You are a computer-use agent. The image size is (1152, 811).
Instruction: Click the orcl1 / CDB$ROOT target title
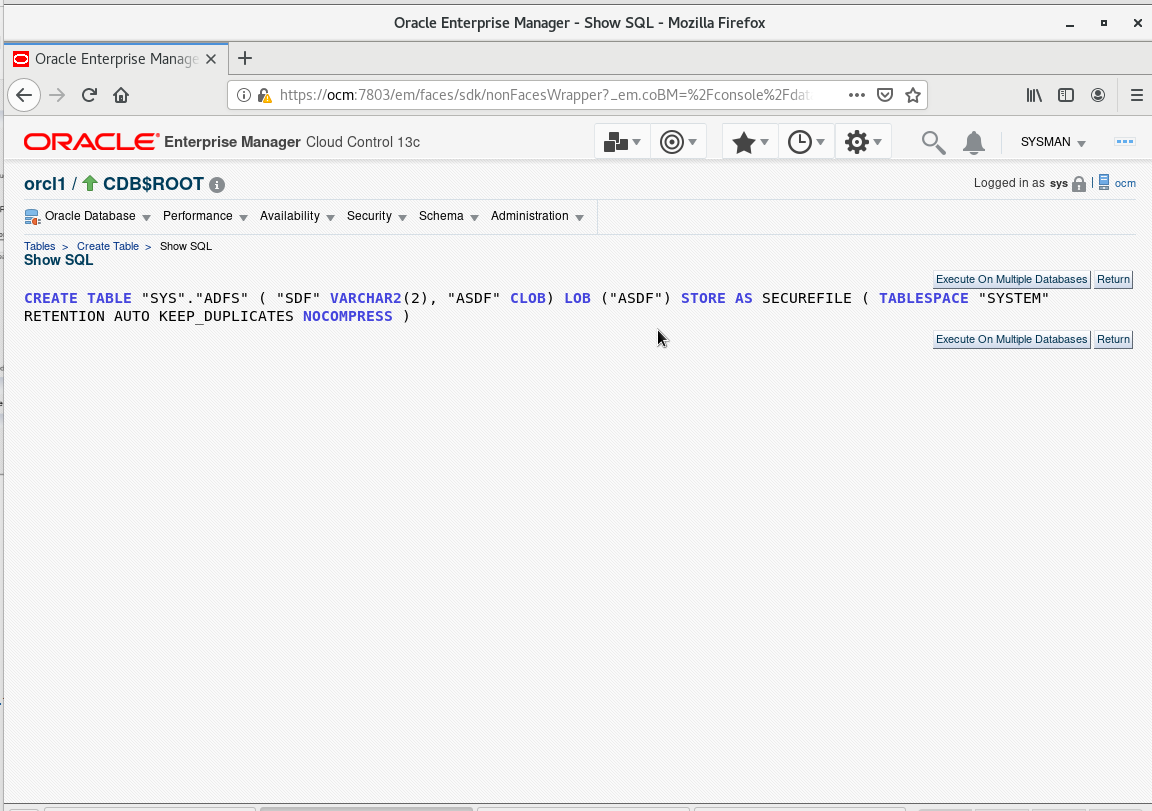tap(114, 184)
